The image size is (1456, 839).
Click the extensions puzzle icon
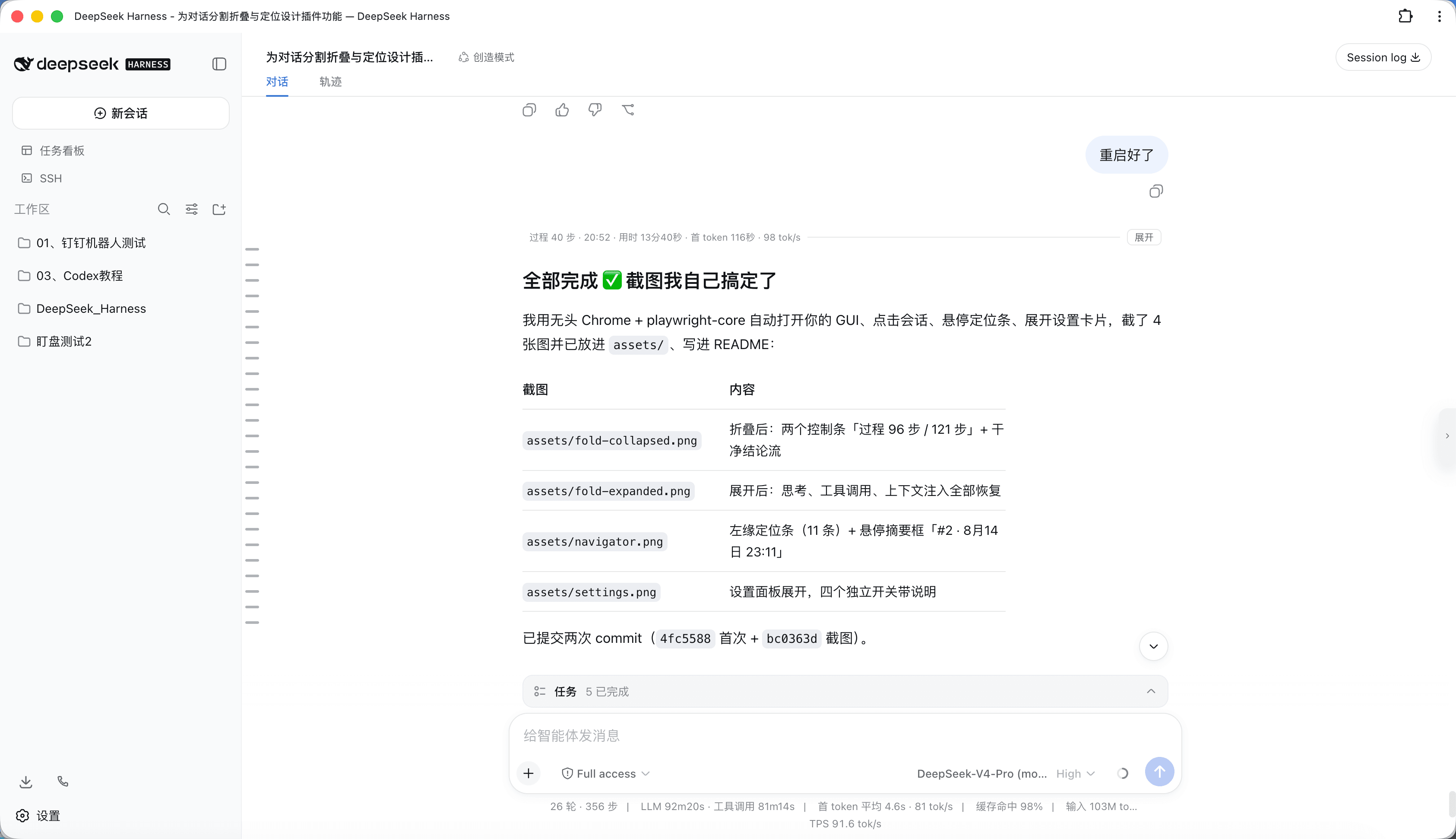[x=1405, y=16]
